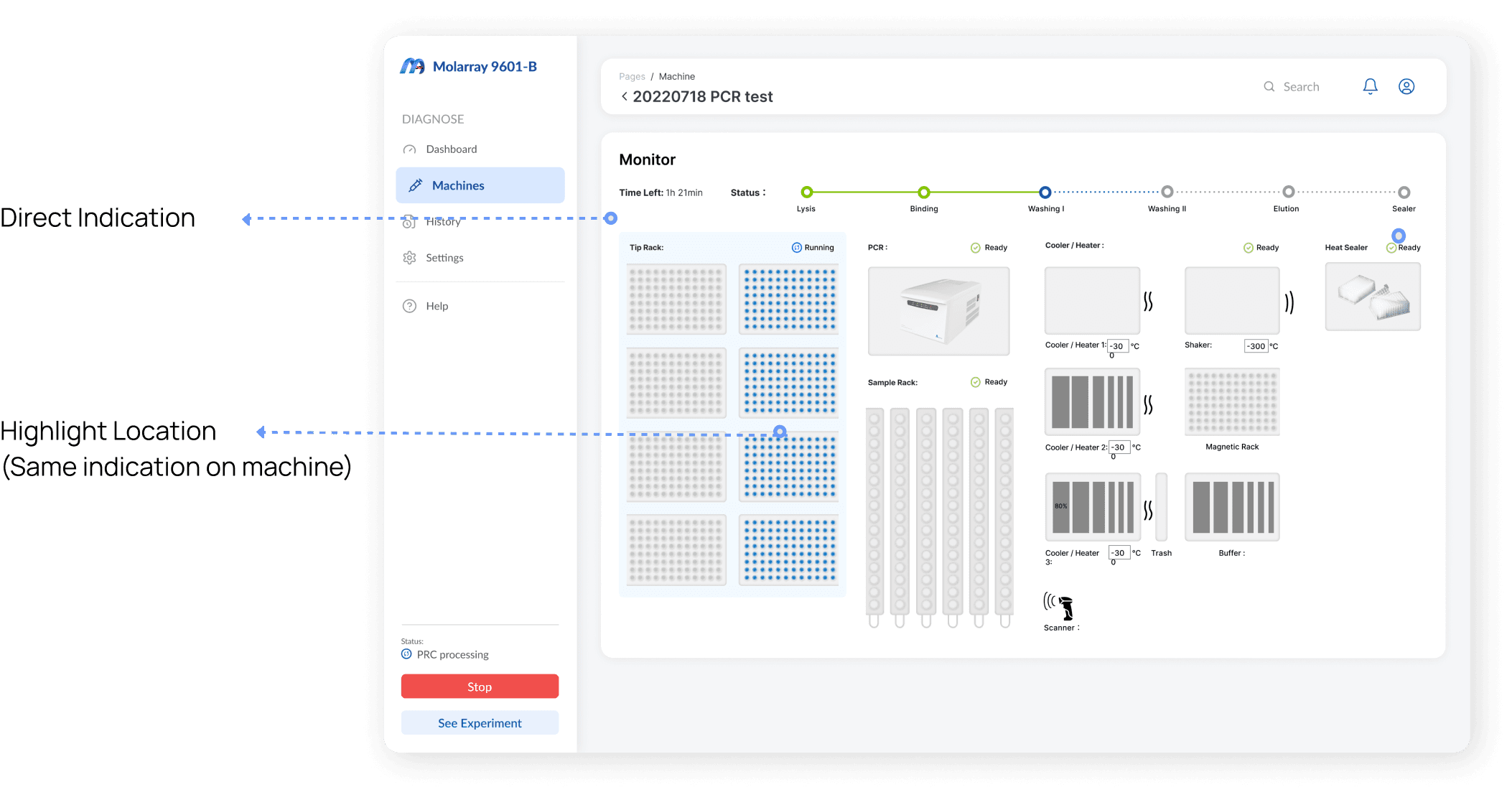This screenshot has width=1512, height=800.
Task: Go back using chevron beside PCR test title
Action: pos(624,96)
